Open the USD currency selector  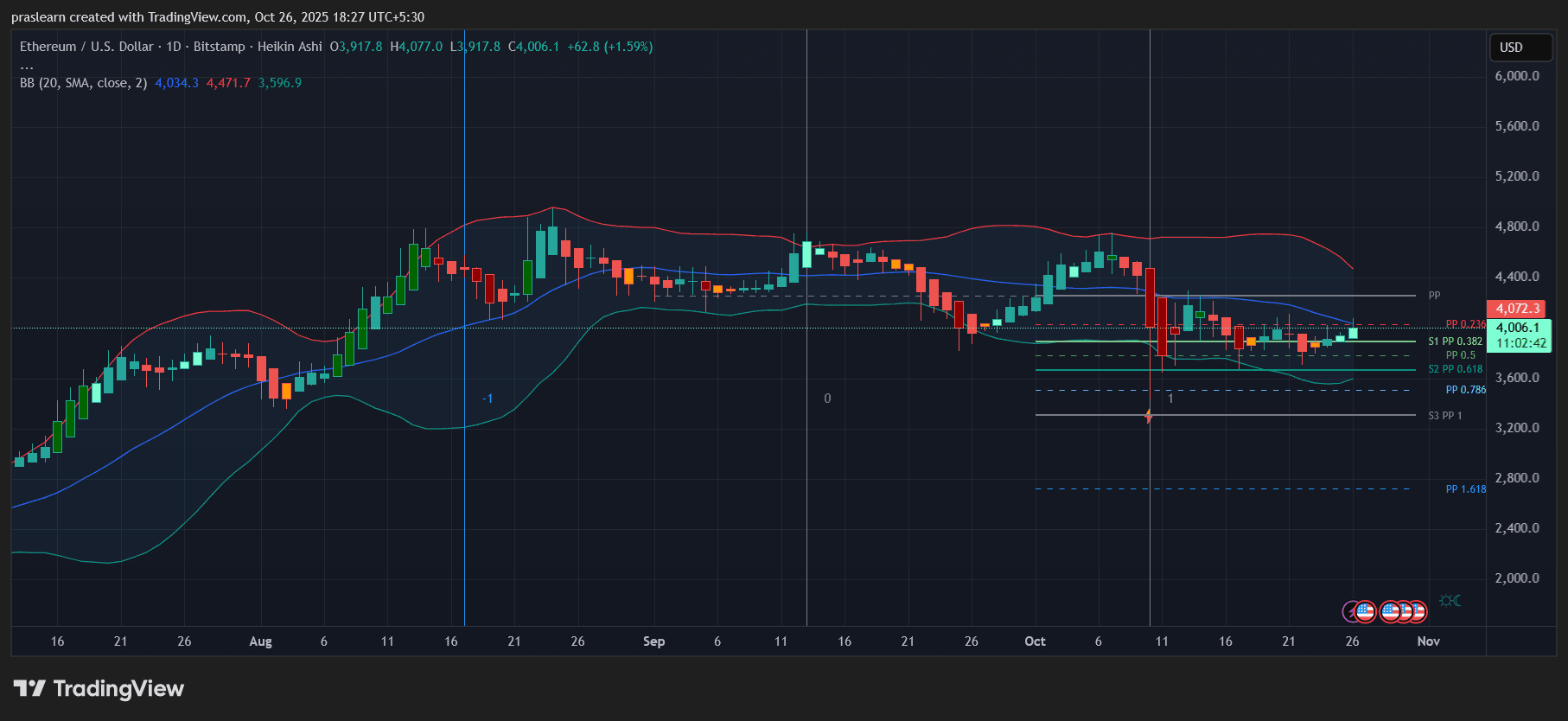(x=1520, y=48)
